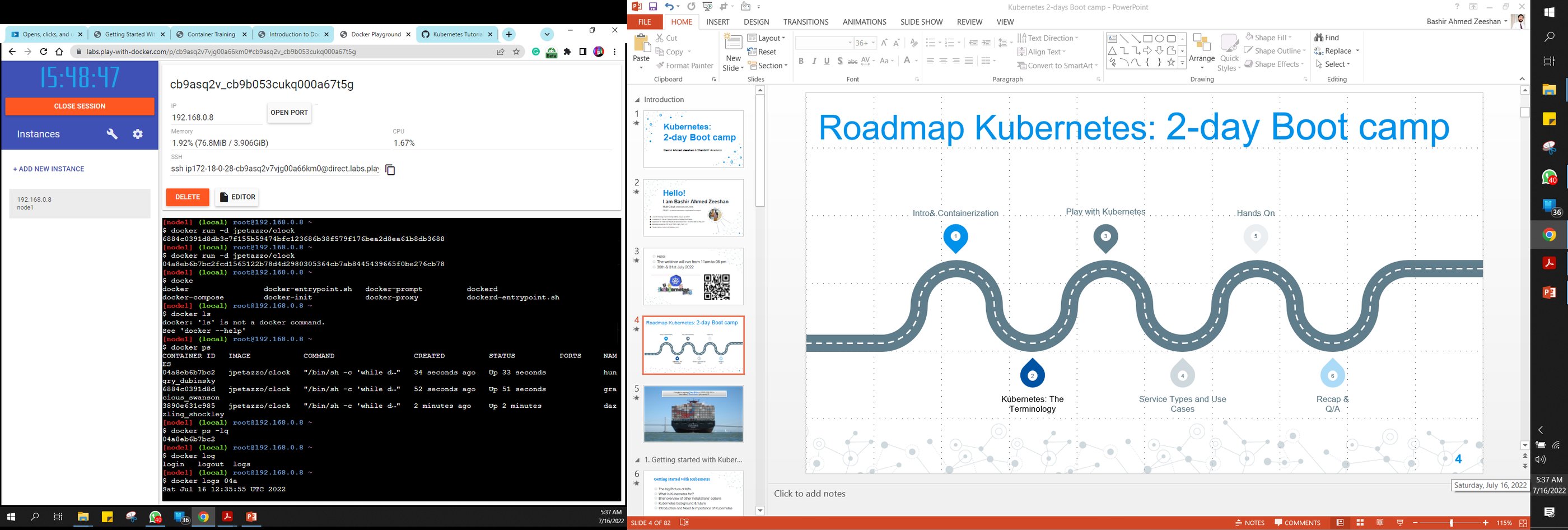Open the Chrome Extensions puzzle menu
This screenshot has width=1568, height=530.
coord(567,52)
